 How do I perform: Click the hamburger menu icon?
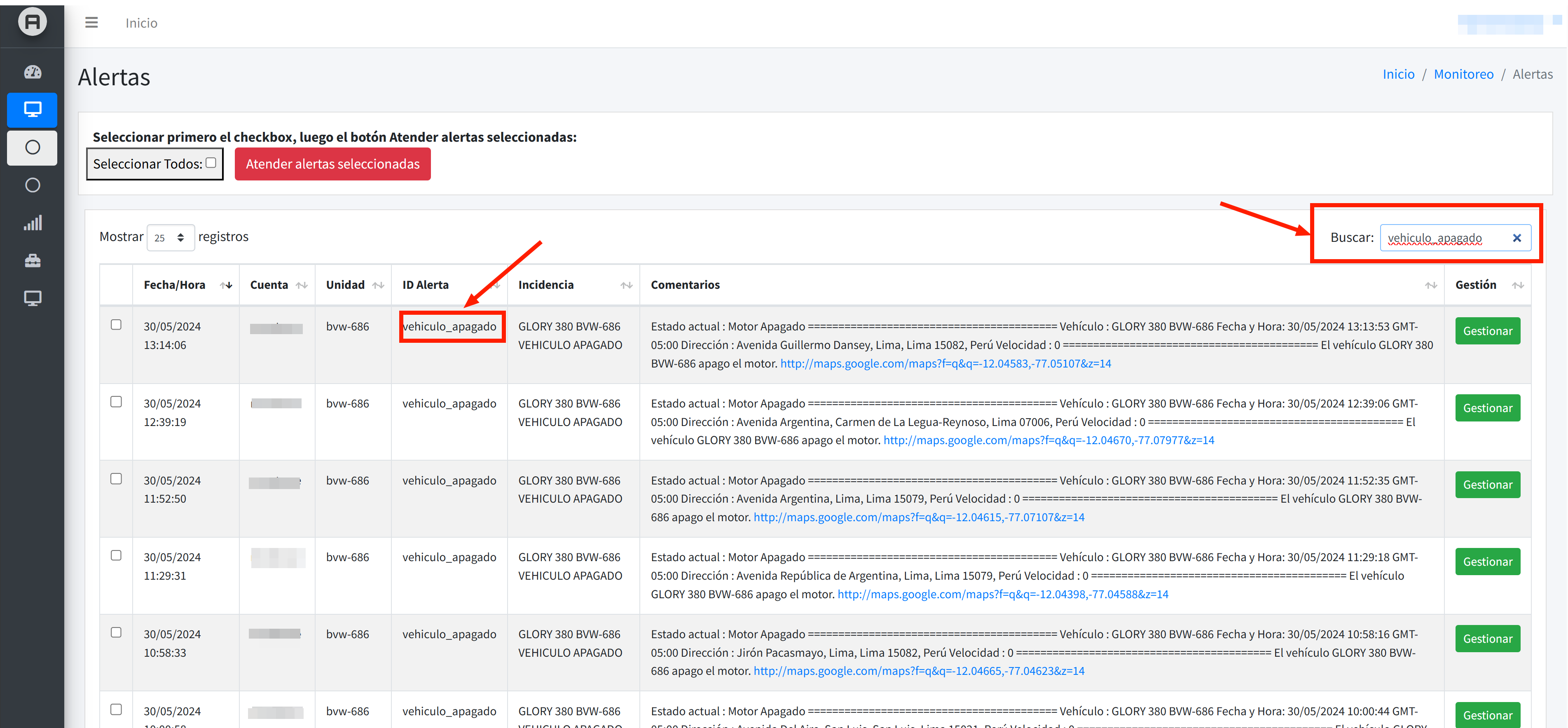click(x=91, y=23)
